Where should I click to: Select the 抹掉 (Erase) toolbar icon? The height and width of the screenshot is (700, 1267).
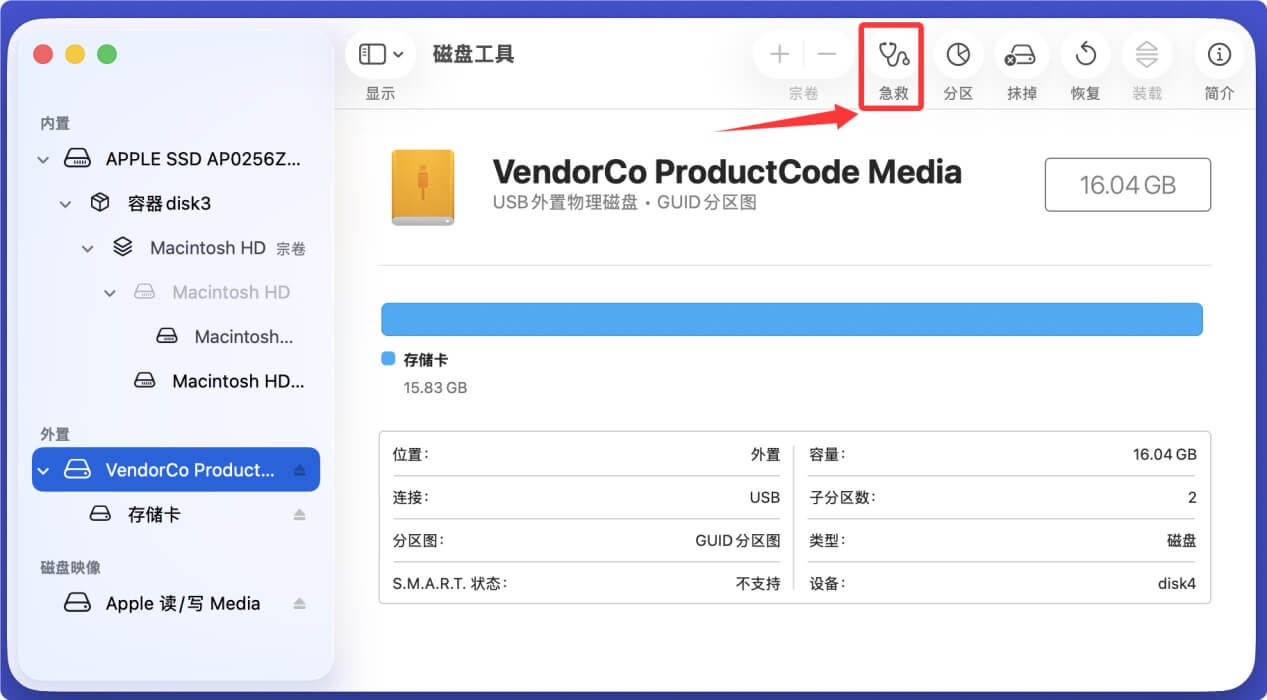(x=1021, y=55)
